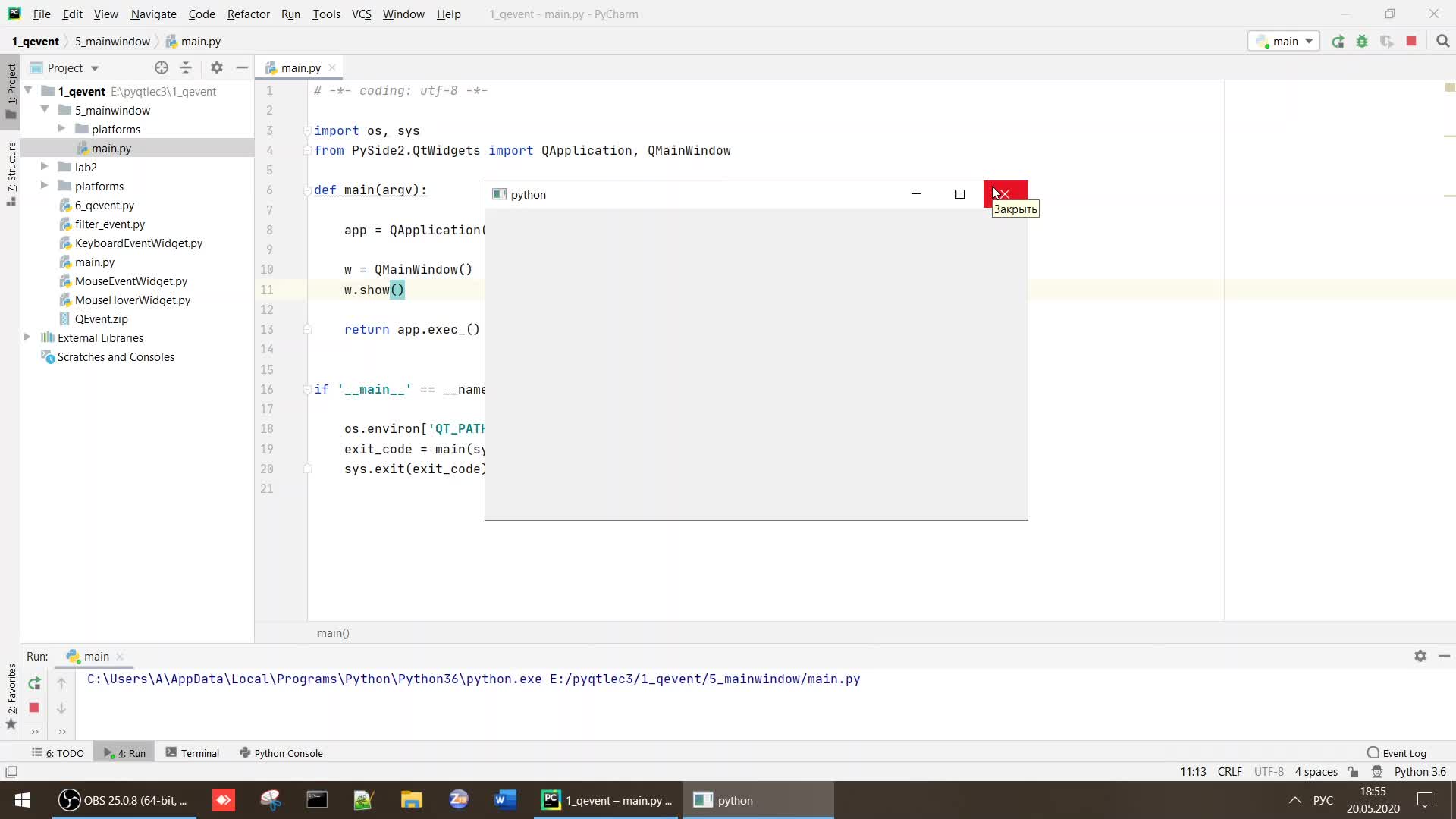Image resolution: width=1456 pixels, height=819 pixels.
Task: Click the 11:13 line:column indicator
Action: point(1193,772)
